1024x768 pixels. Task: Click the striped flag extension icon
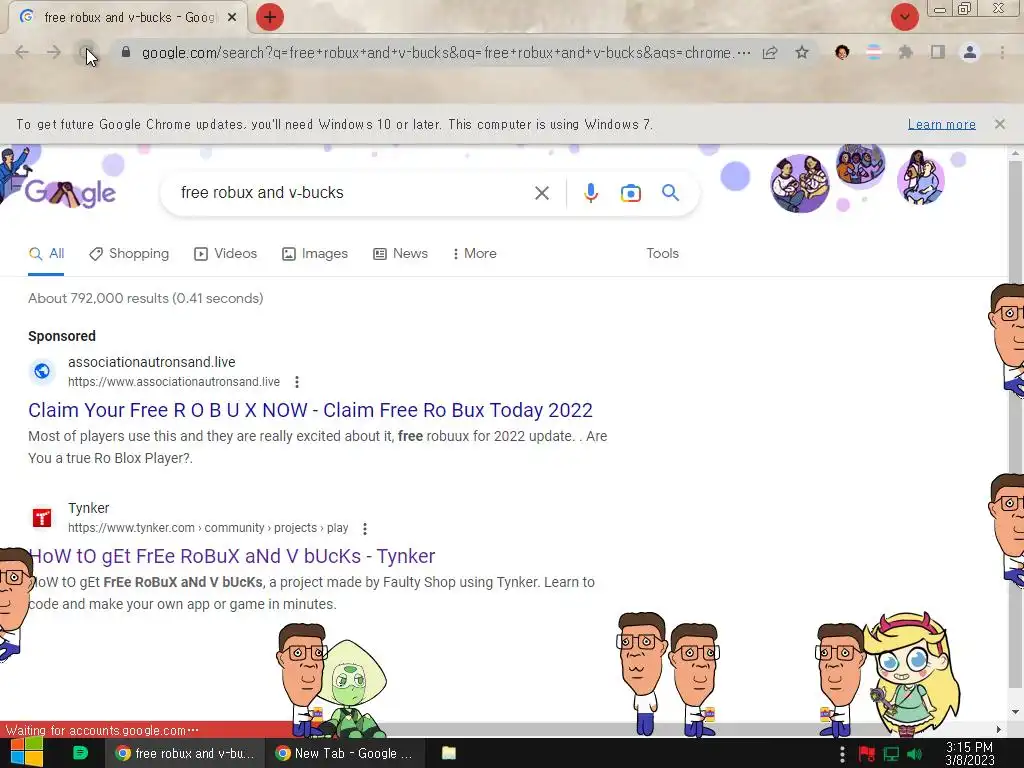(x=874, y=52)
